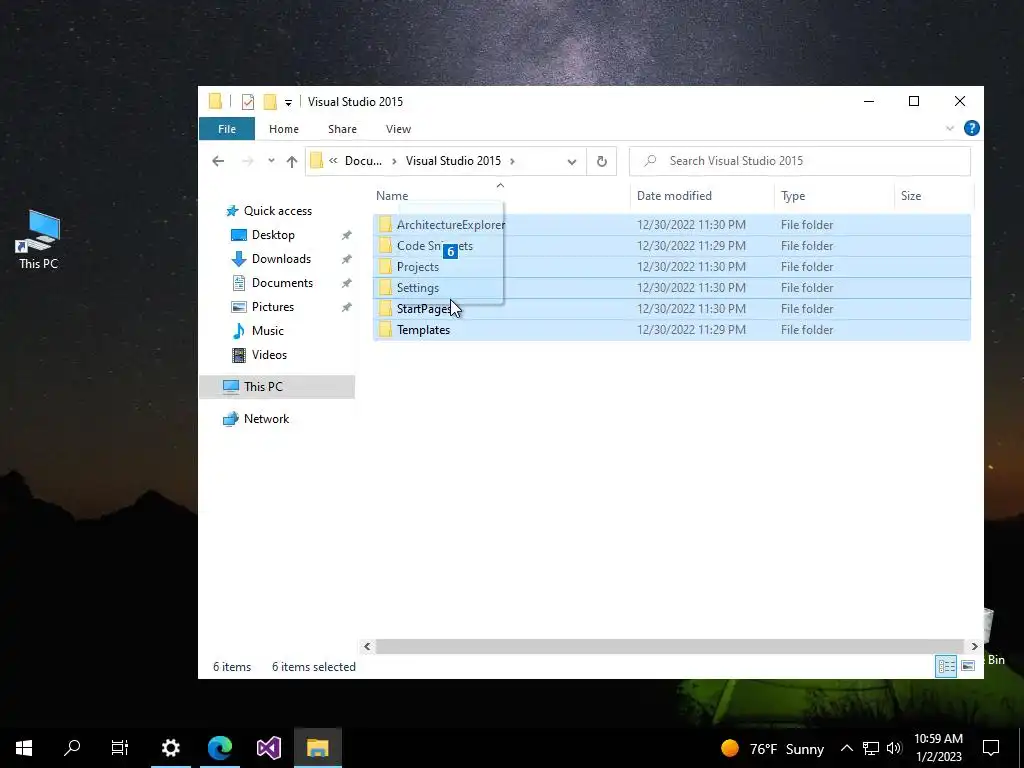Click the Docu... breadcrumb segment
Viewport: 1024px width, 768px height.
pos(363,161)
